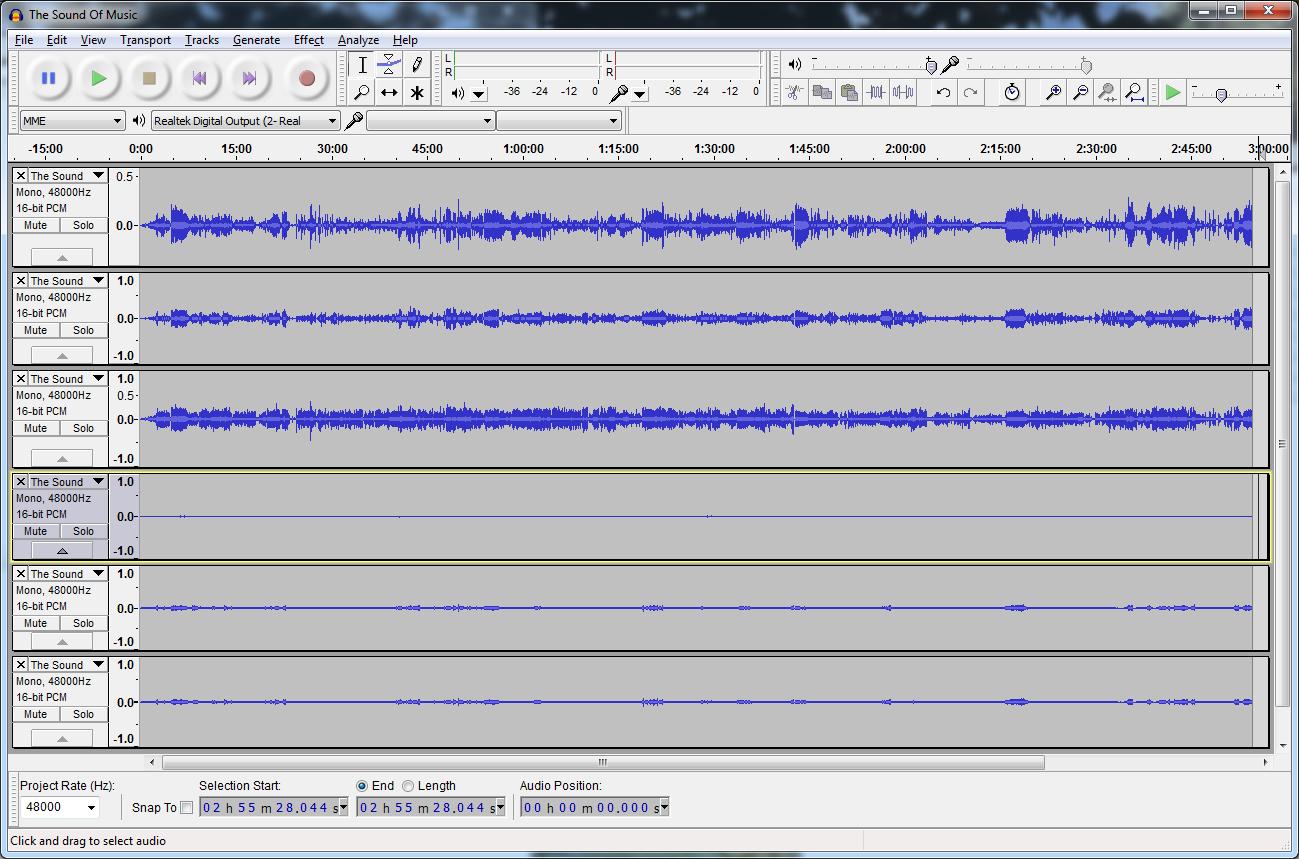Click the Trim audio icon
This screenshot has width=1299, height=859.
pyautogui.click(x=876, y=92)
